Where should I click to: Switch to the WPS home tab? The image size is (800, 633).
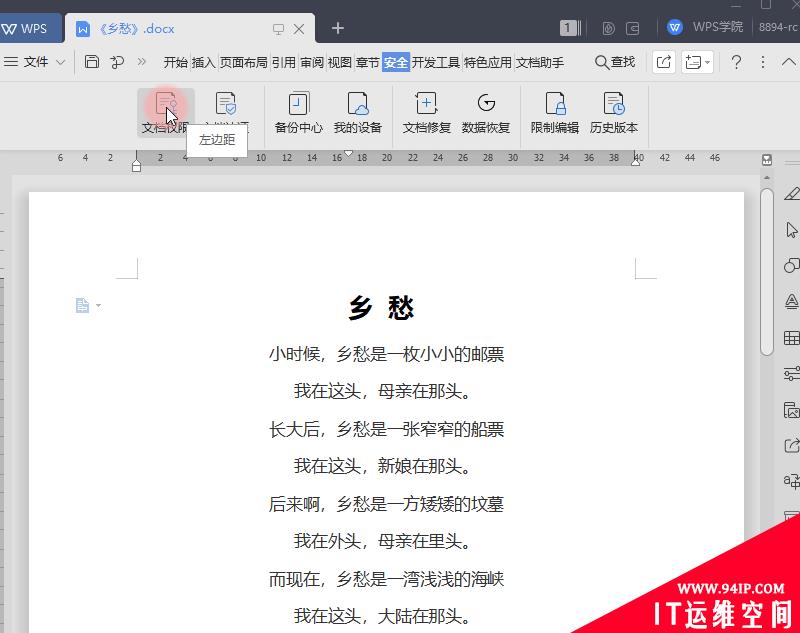coord(30,28)
